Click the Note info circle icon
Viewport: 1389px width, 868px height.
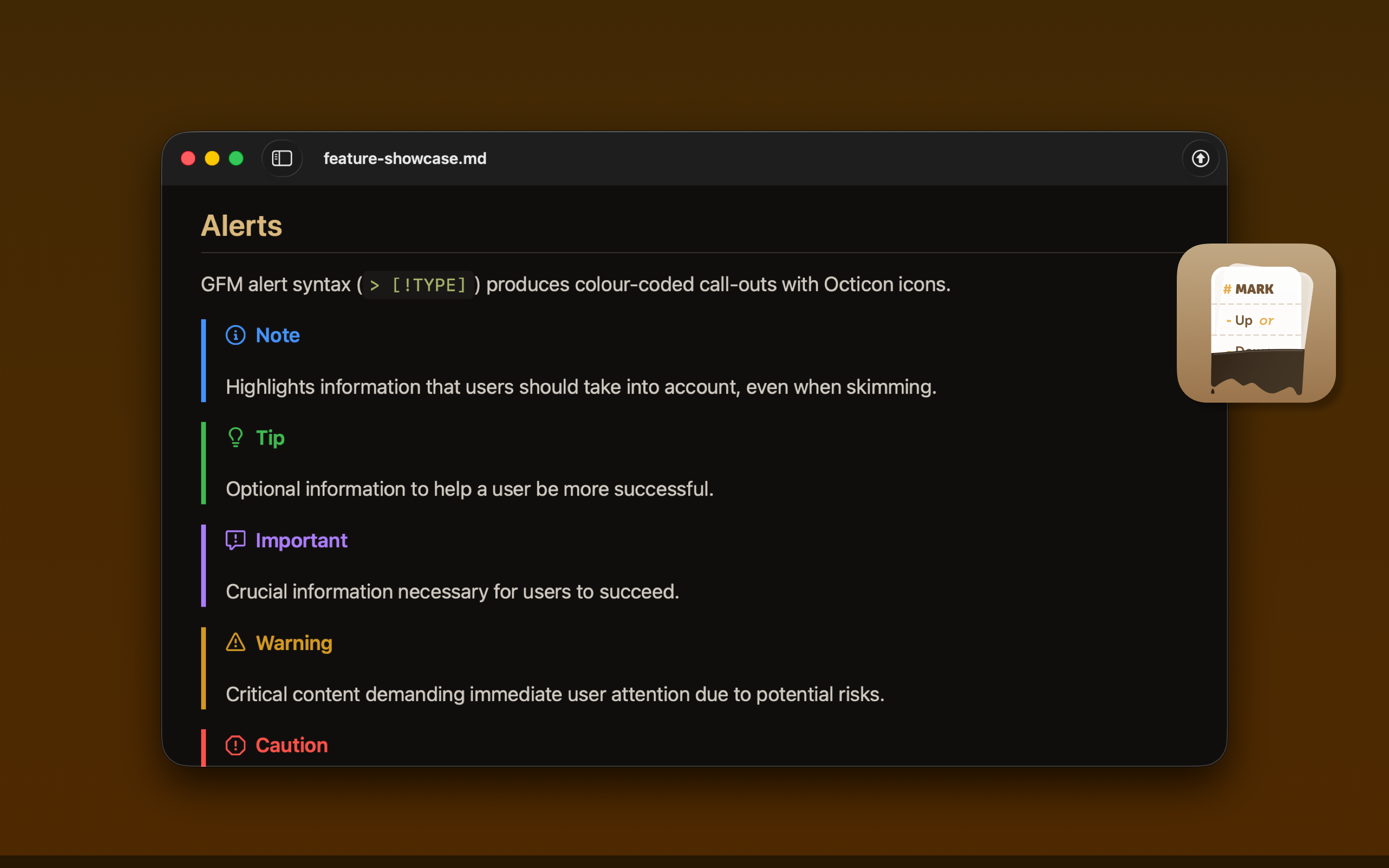click(x=235, y=335)
